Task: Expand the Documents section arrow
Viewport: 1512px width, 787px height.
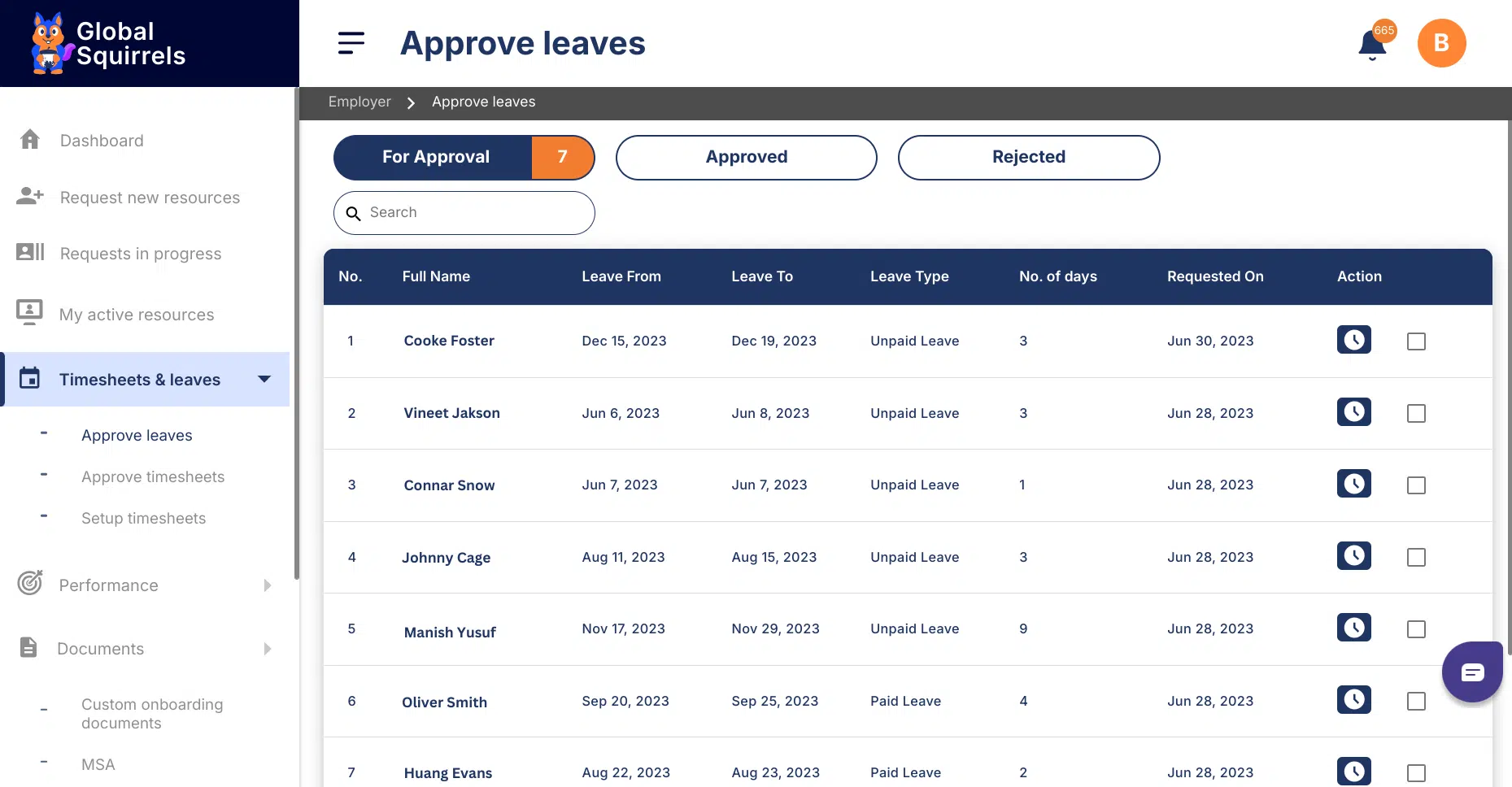Action: pyautogui.click(x=268, y=649)
